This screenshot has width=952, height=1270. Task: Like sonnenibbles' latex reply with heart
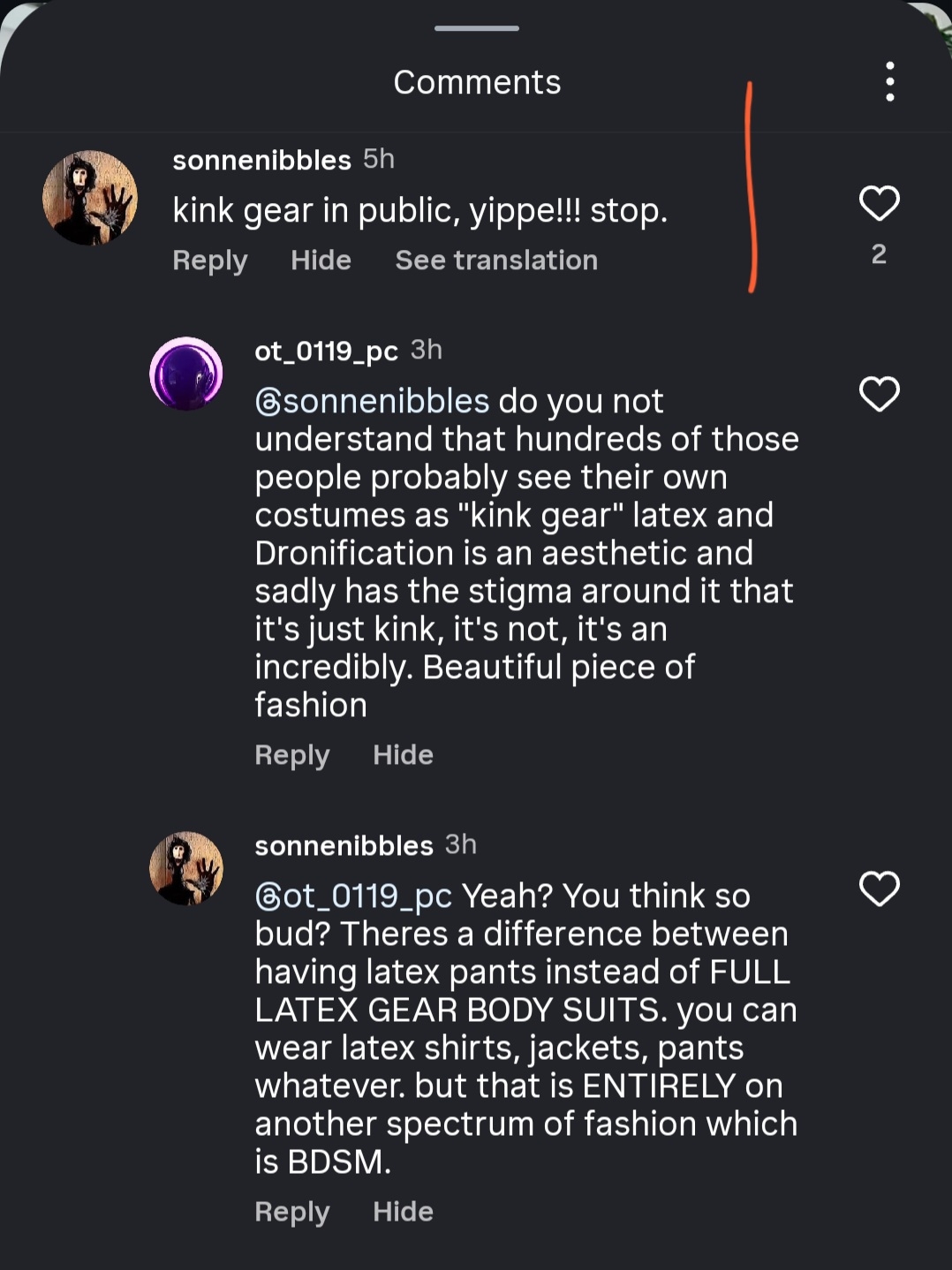coord(879,888)
